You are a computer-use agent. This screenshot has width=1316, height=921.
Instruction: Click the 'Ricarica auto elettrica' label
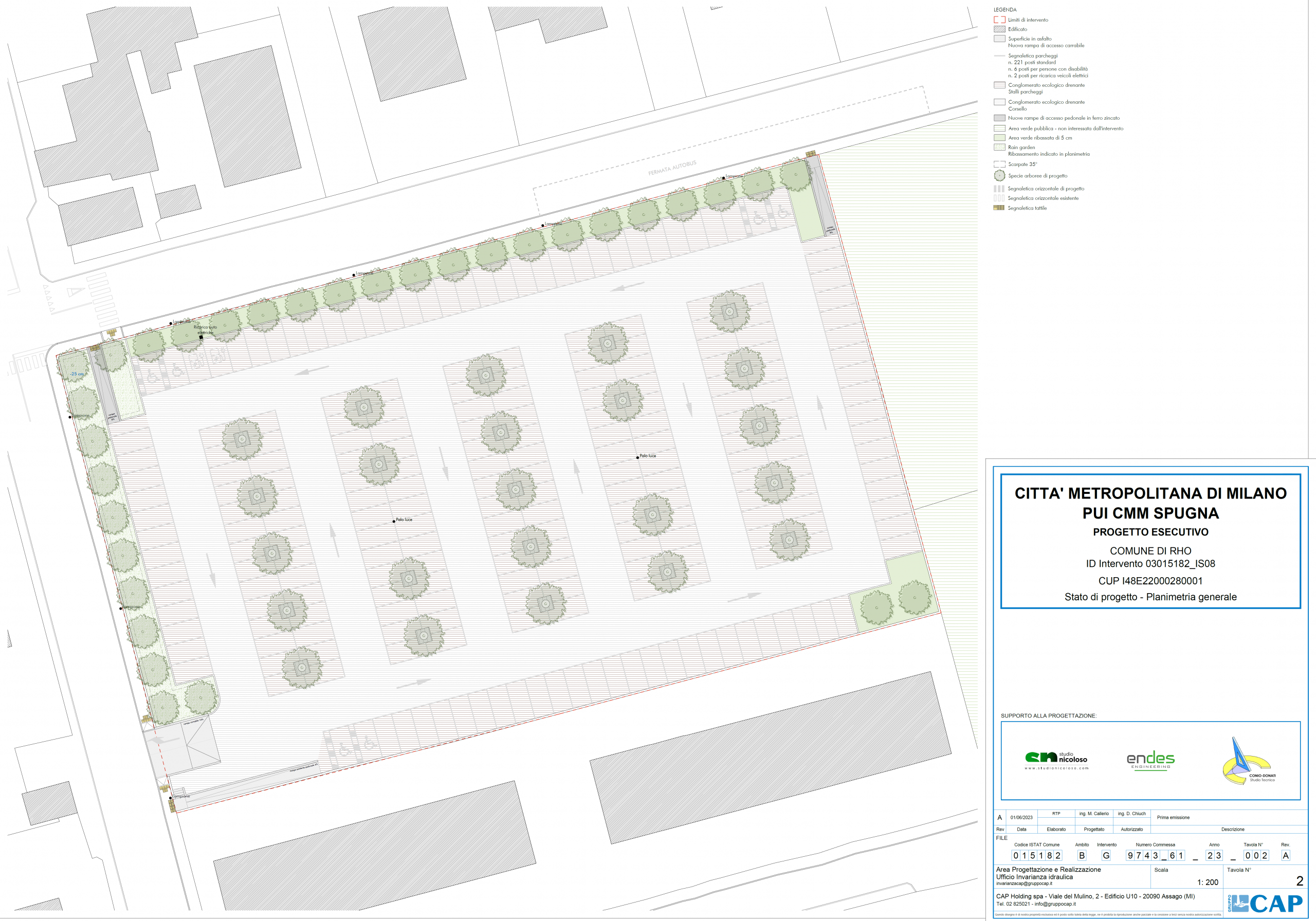tap(205, 329)
